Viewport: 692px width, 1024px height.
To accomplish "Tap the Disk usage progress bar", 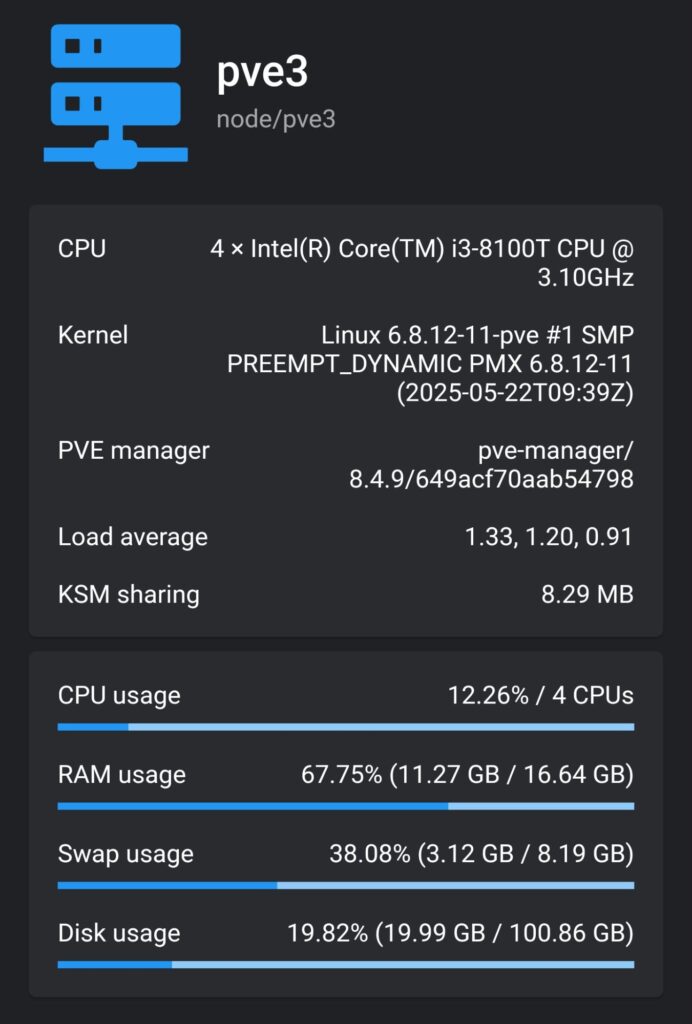I will pyautogui.click(x=345, y=965).
